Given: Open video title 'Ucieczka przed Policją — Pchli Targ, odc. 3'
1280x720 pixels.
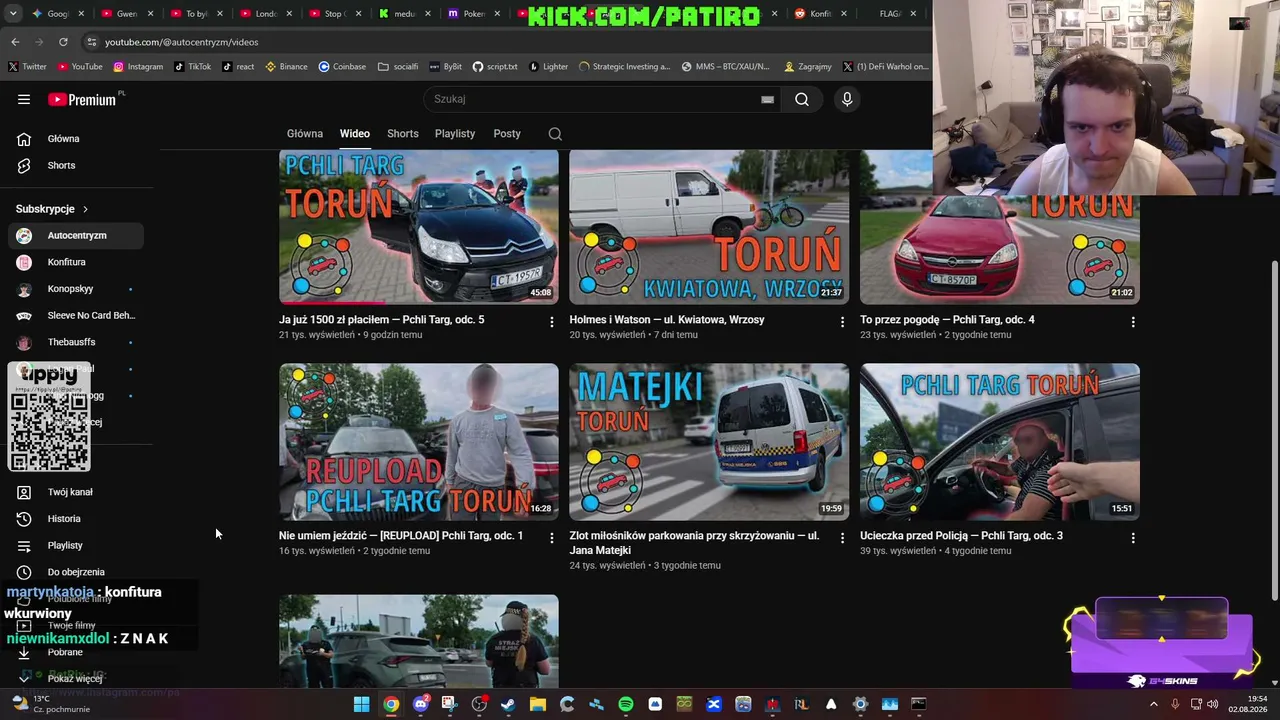Looking at the screenshot, I should [x=961, y=536].
